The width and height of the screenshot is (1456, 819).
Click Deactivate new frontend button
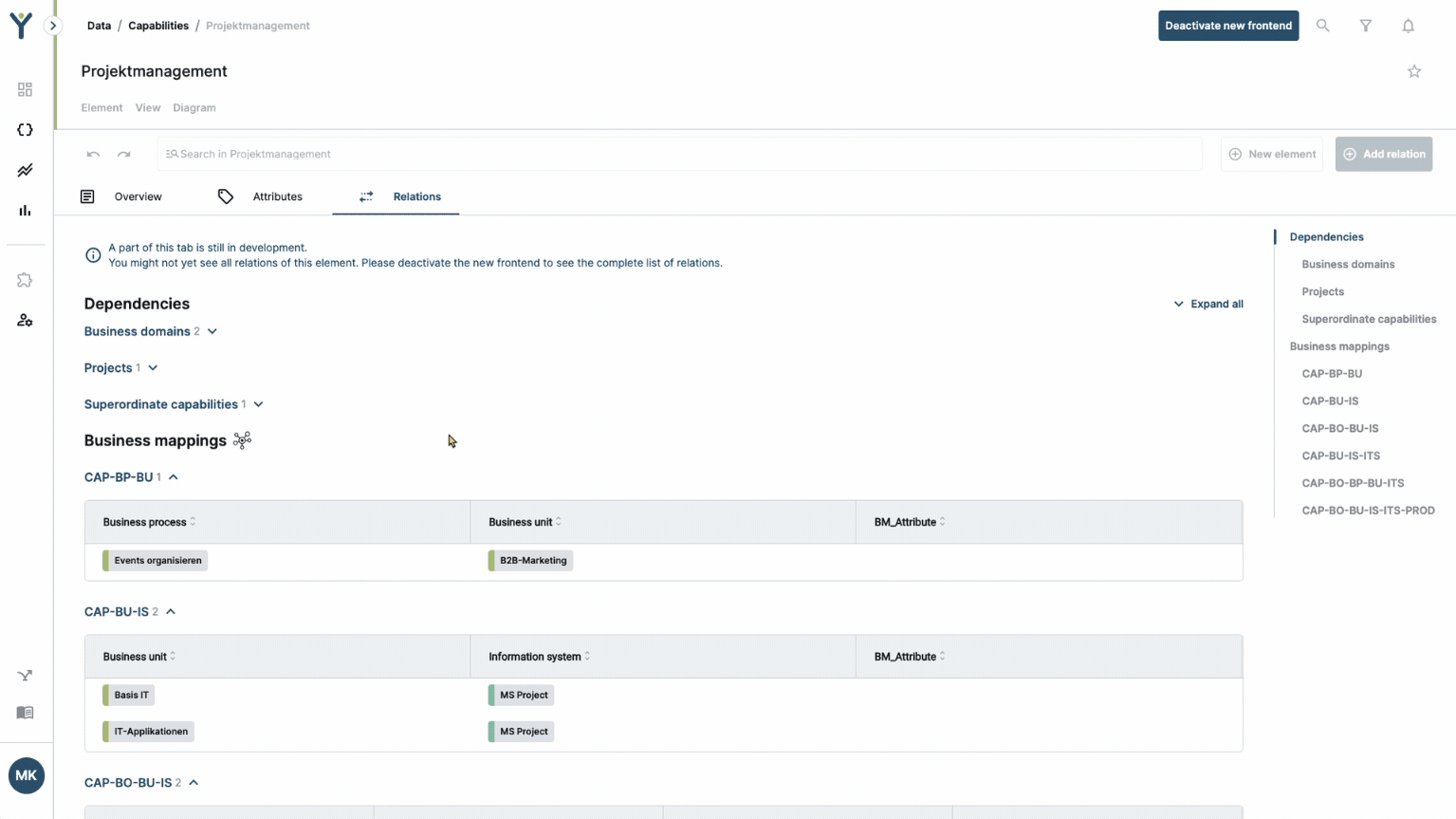coord(1227,26)
